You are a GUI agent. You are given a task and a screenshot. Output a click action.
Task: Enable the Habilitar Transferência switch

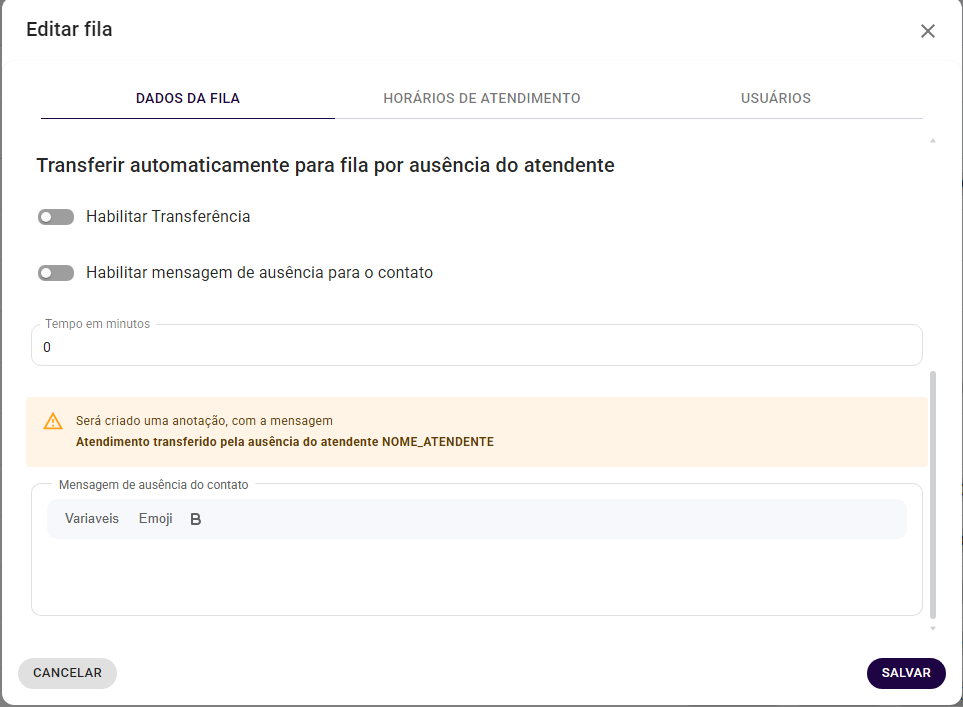point(56,217)
